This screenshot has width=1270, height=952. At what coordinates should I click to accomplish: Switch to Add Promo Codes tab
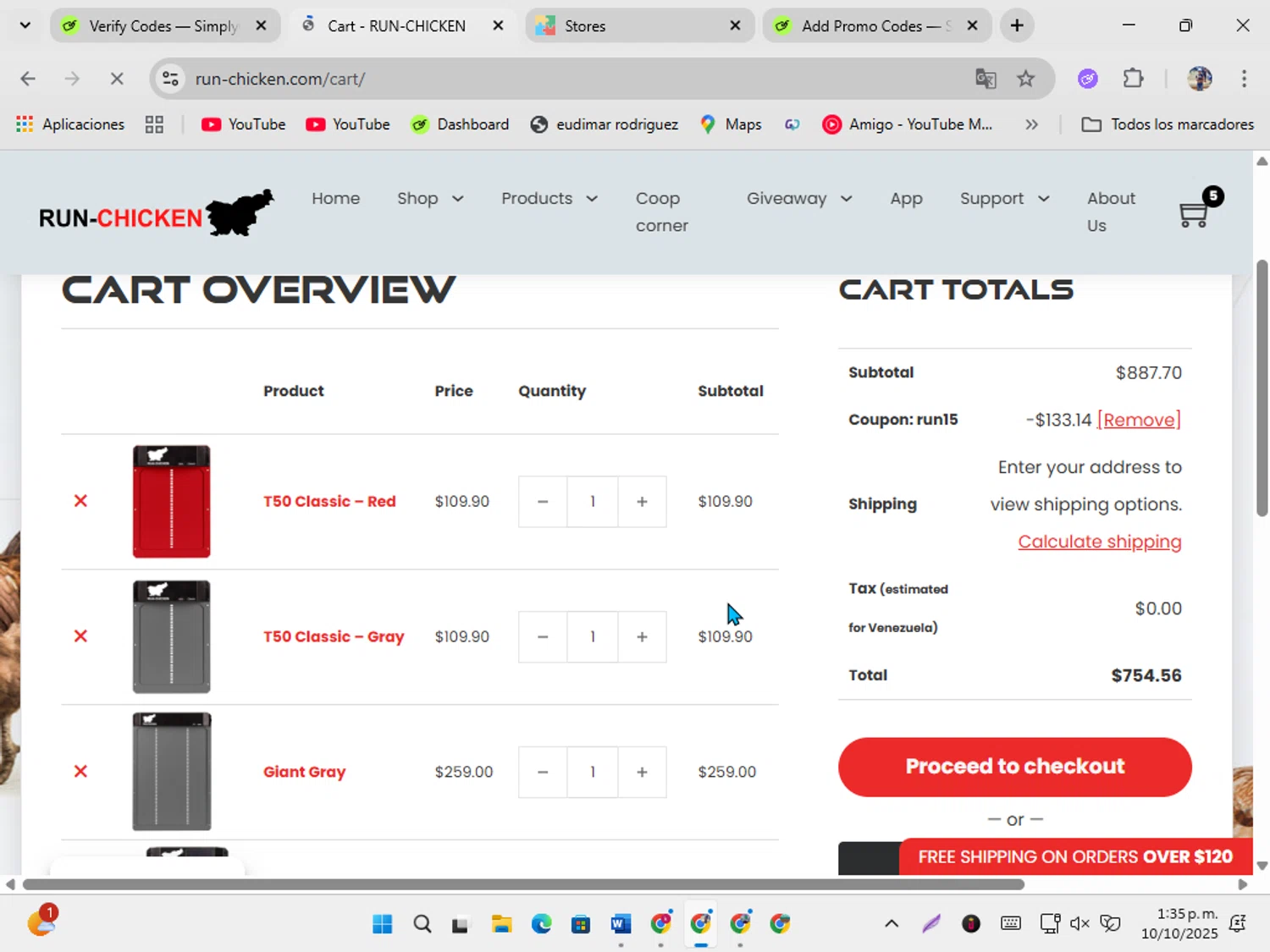point(875,25)
